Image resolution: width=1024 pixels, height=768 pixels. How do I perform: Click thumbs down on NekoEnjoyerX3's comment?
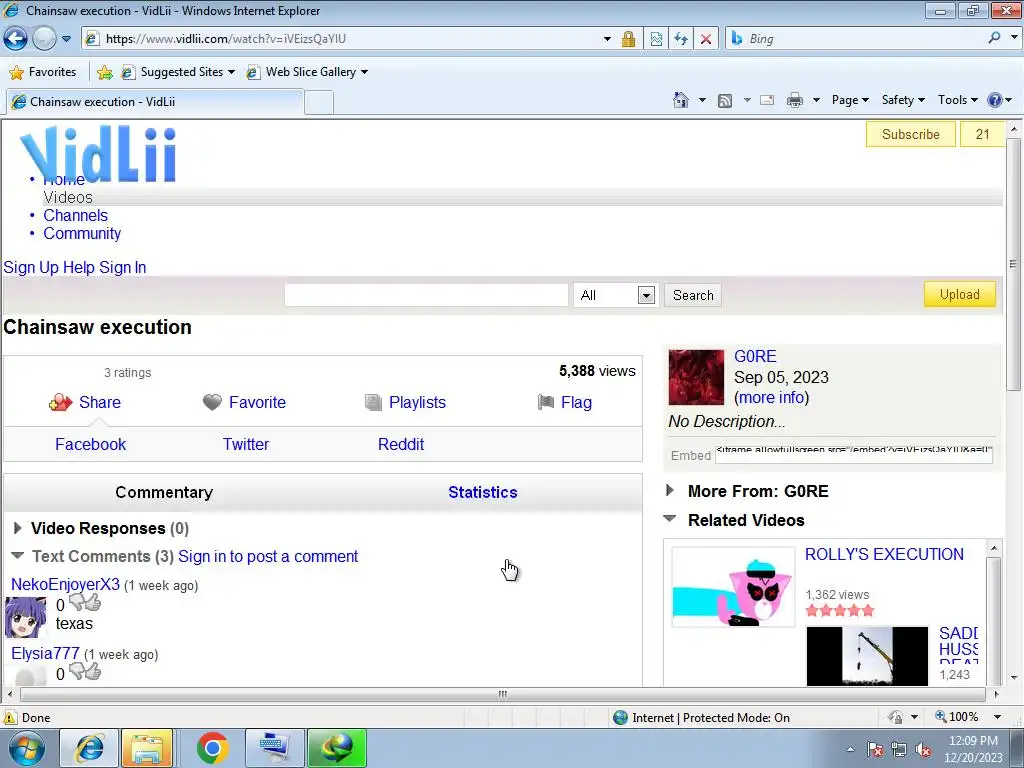pyautogui.click(x=77, y=601)
